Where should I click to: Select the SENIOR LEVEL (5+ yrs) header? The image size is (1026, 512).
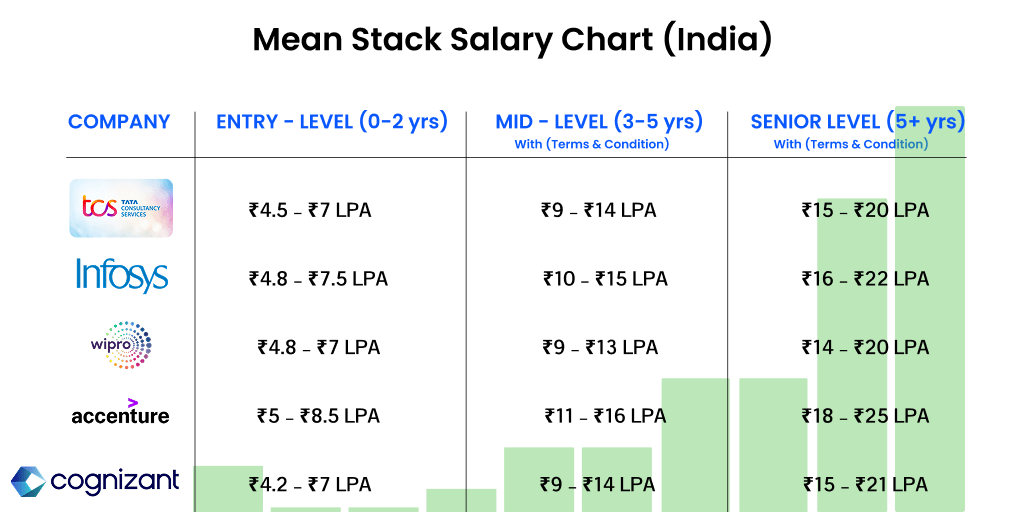point(857,122)
